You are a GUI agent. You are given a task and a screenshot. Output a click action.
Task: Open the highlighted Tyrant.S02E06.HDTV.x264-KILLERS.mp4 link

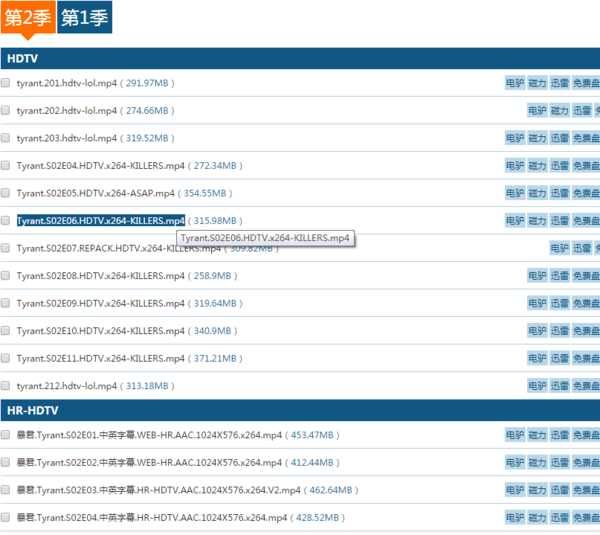click(x=100, y=220)
